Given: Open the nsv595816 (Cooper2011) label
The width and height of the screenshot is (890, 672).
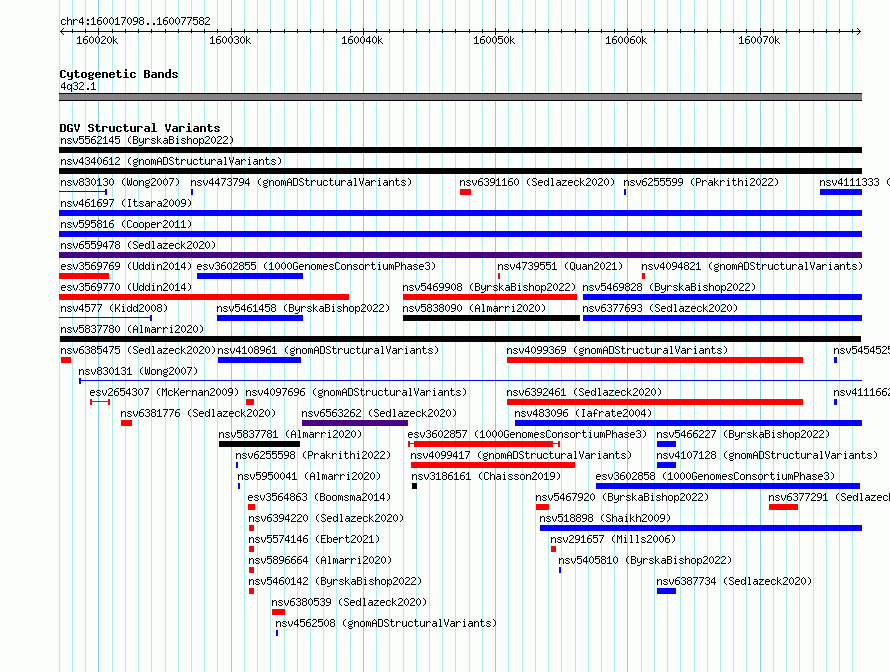Looking at the screenshot, I should click(126, 224).
